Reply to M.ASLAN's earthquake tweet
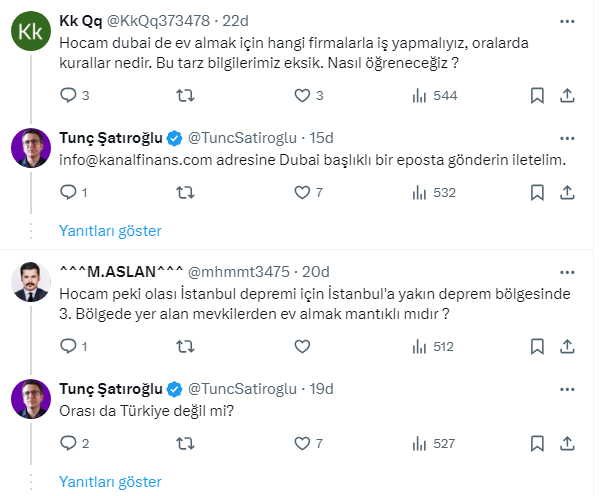Image resolution: width=605 pixels, height=496 pixels. pyautogui.click(x=68, y=347)
